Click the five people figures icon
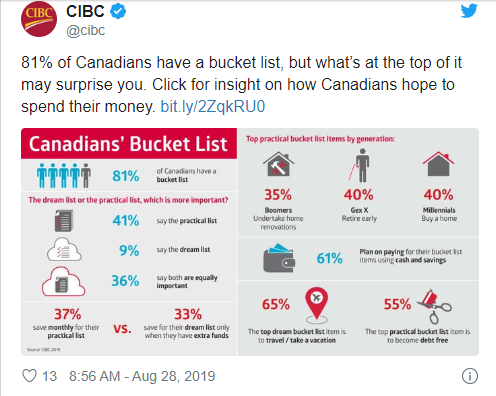The image size is (496, 396). pyautogui.click(x=64, y=175)
